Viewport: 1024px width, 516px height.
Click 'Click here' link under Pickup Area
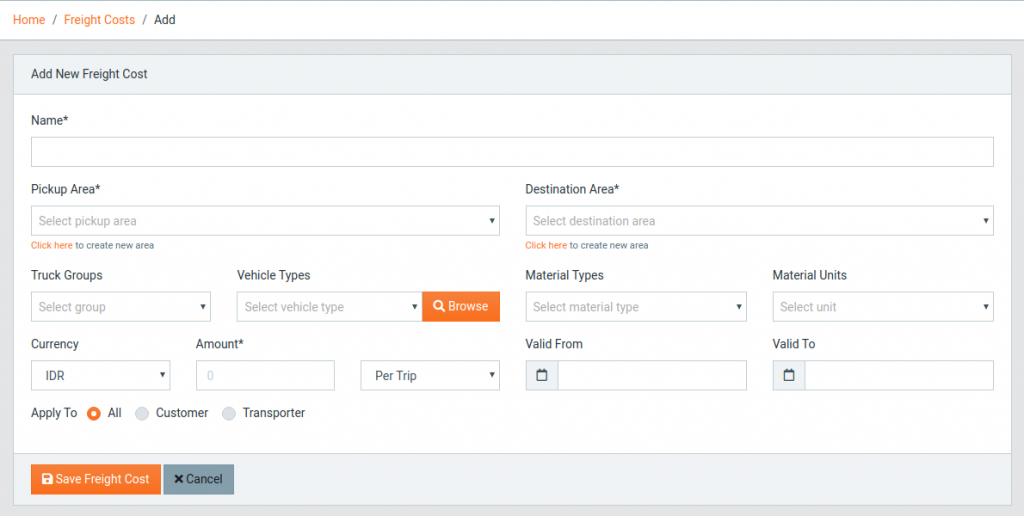click(52, 246)
